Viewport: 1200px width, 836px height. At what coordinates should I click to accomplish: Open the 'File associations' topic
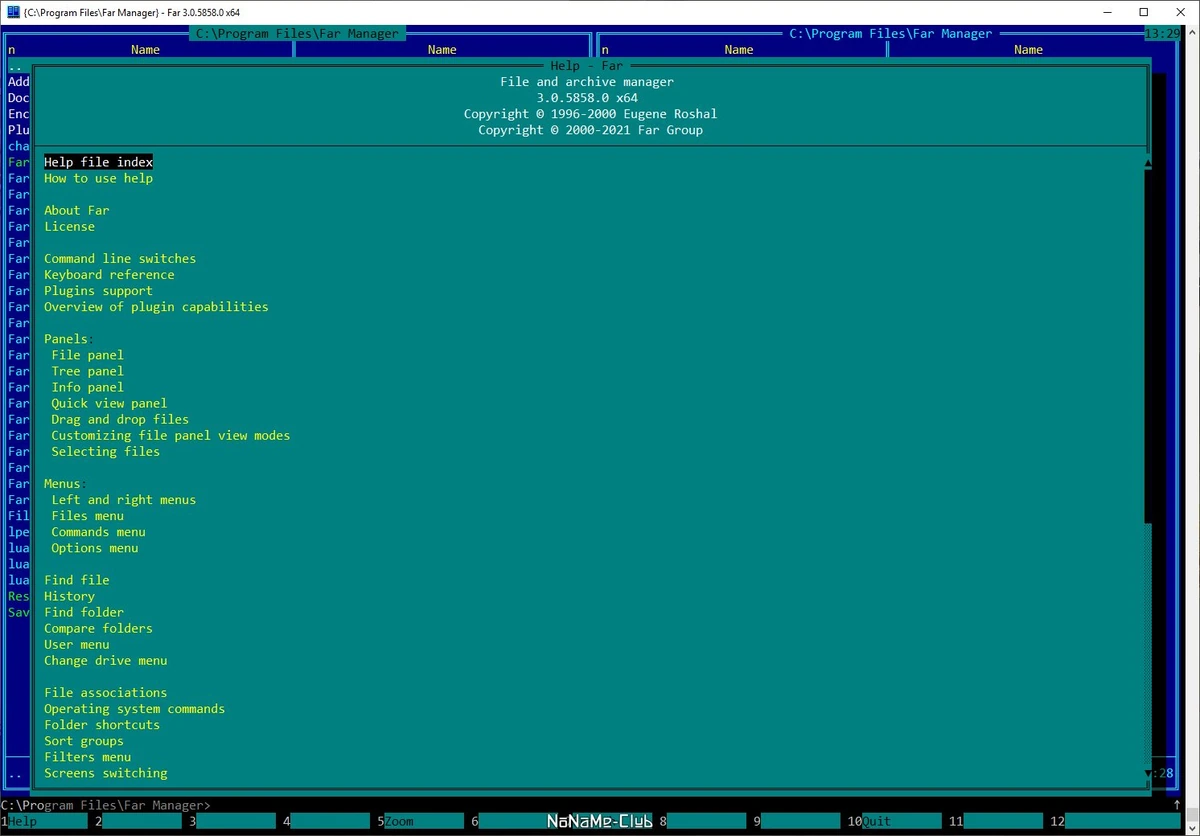tap(105, 692)
